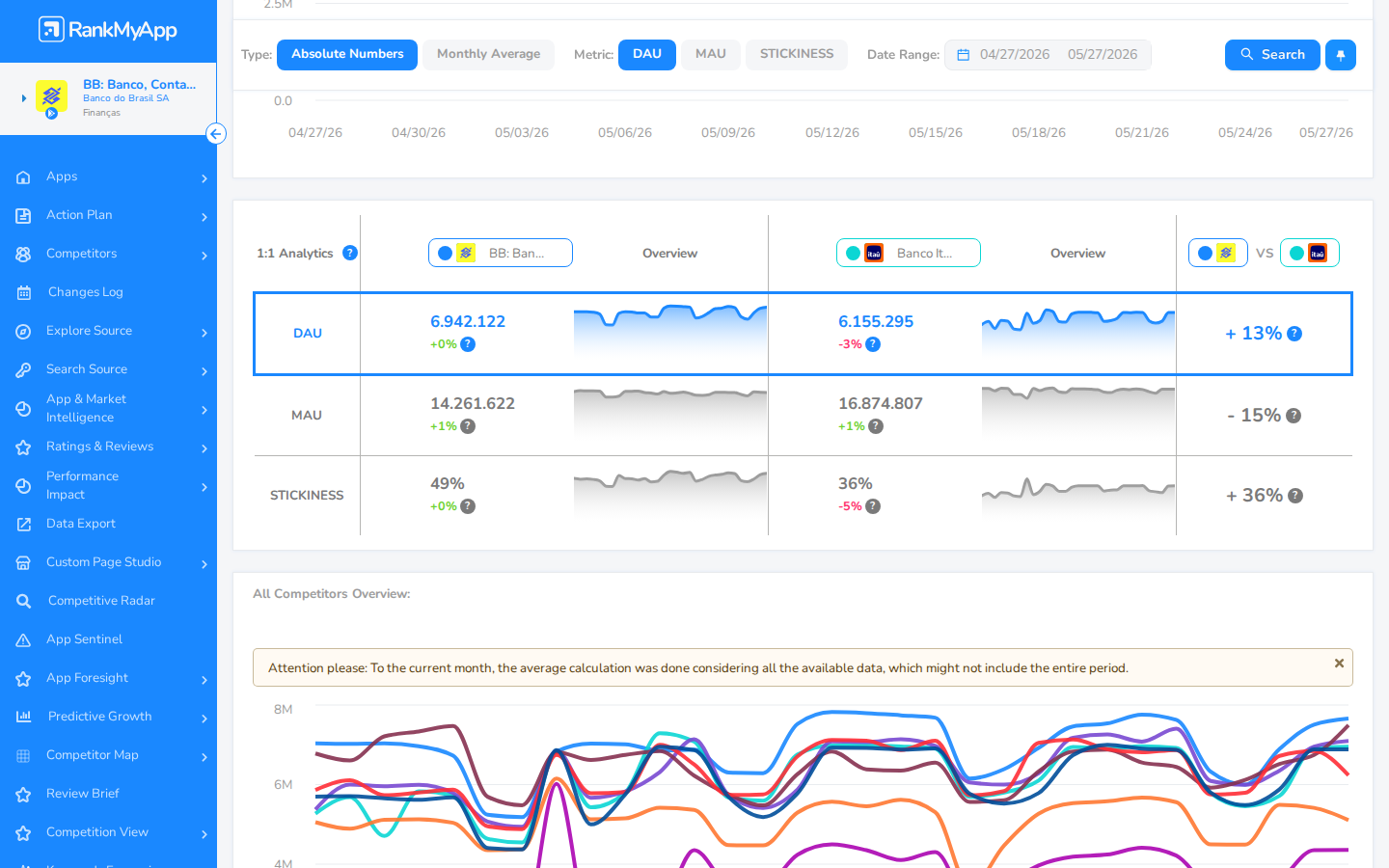Expand the Search Source chevron
Viewport: 1389px width, 868px height.
(x=204, y=371)
